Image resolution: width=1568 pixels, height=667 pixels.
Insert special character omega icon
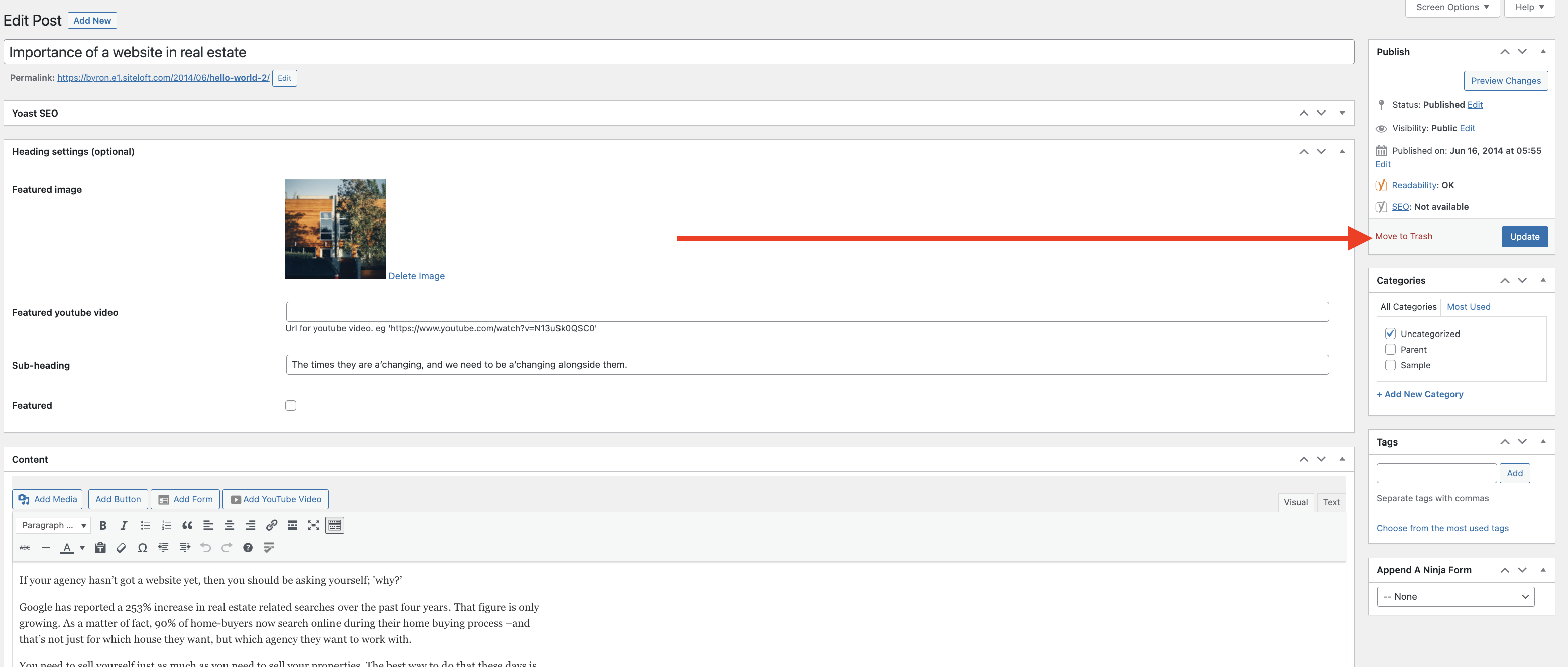point(143,548)
